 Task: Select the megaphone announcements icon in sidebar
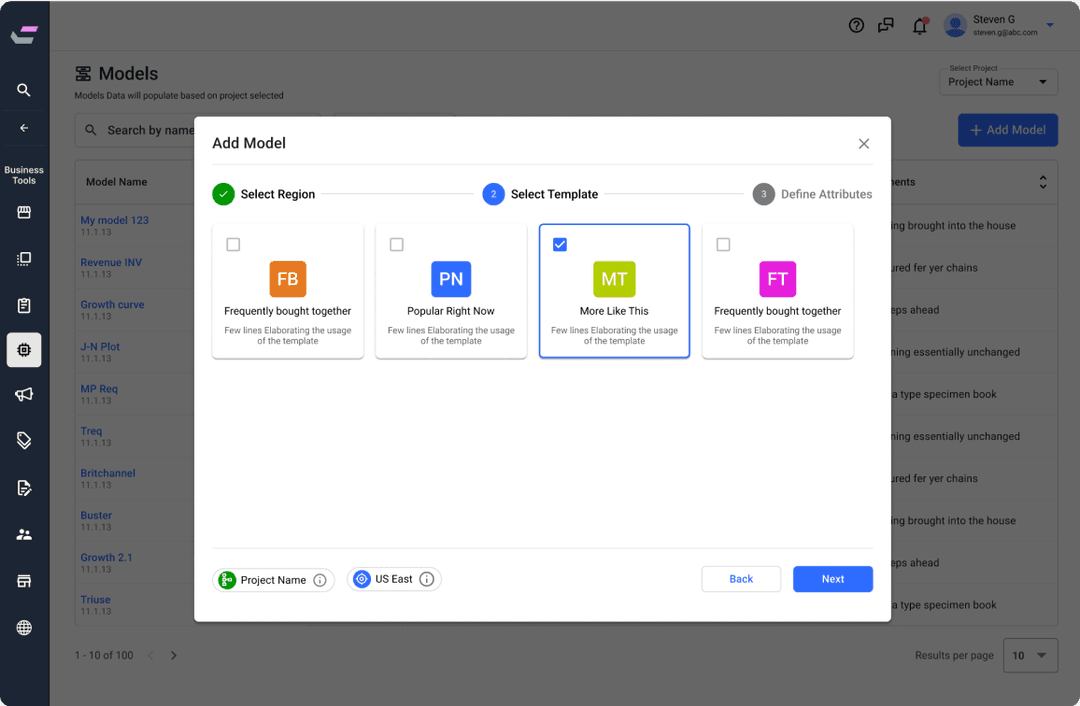tap(23, 394)
